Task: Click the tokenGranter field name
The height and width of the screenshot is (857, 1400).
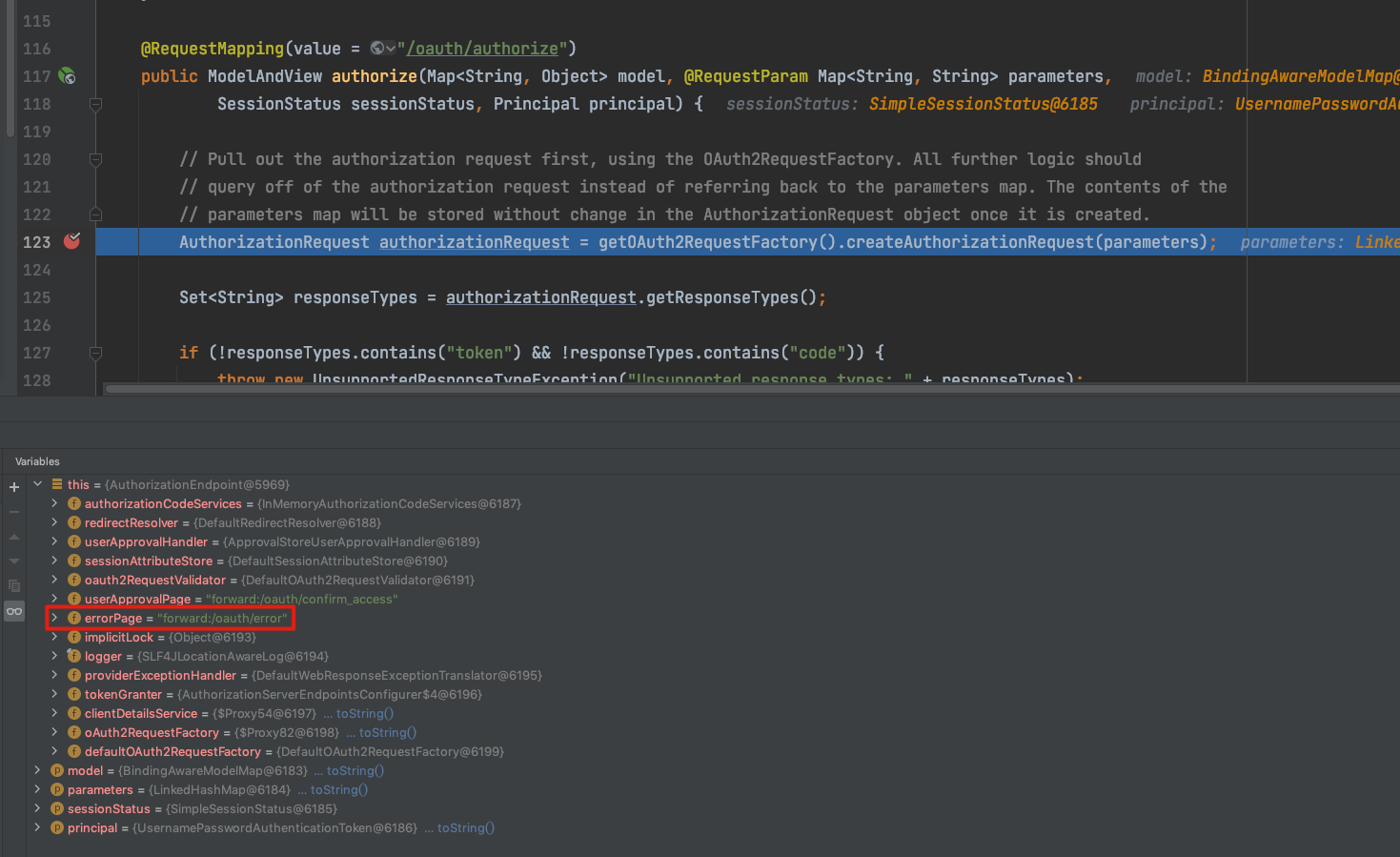Action: [123, 694]
